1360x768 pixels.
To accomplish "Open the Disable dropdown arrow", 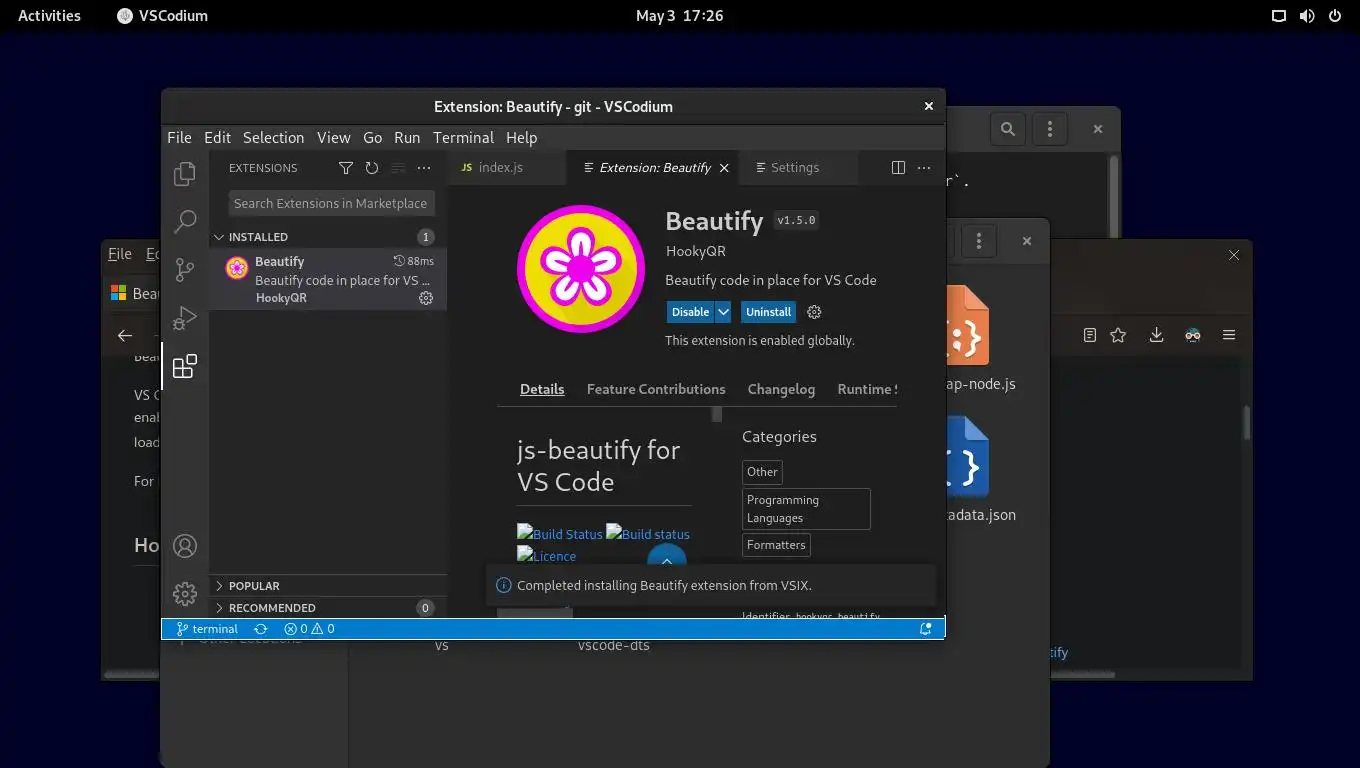I will pyautogui.click(x=723, y=312).
